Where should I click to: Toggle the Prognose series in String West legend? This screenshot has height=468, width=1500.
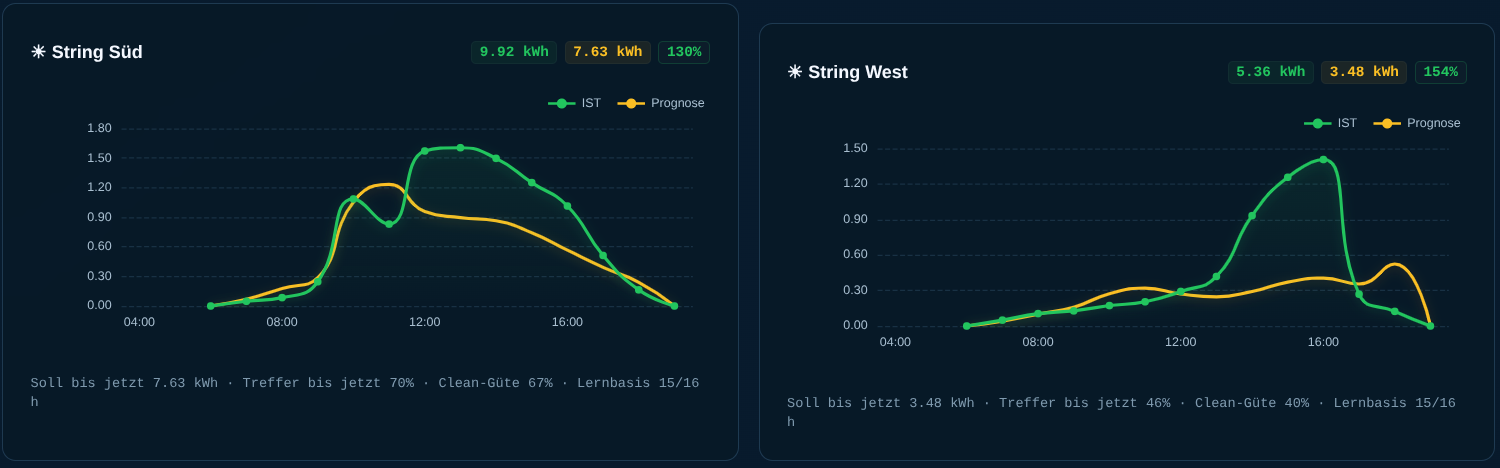coord(1417,123)
